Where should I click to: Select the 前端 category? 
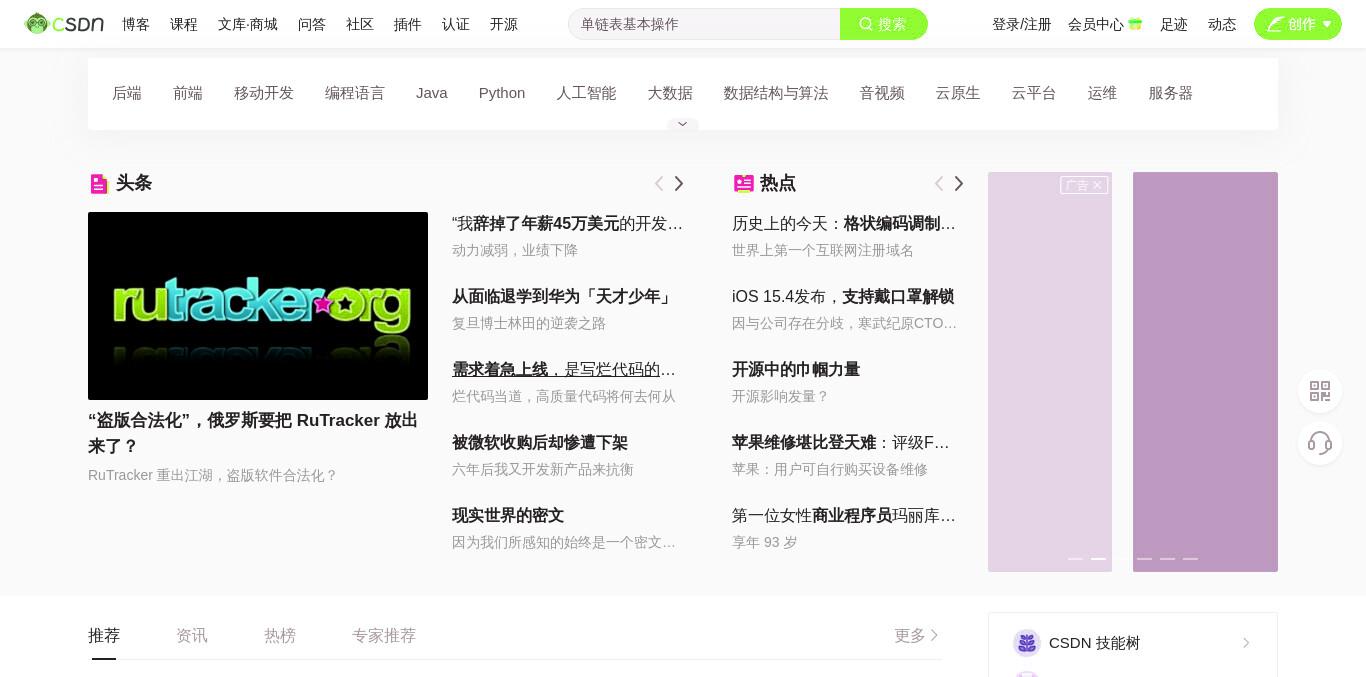tap(188, 93)
